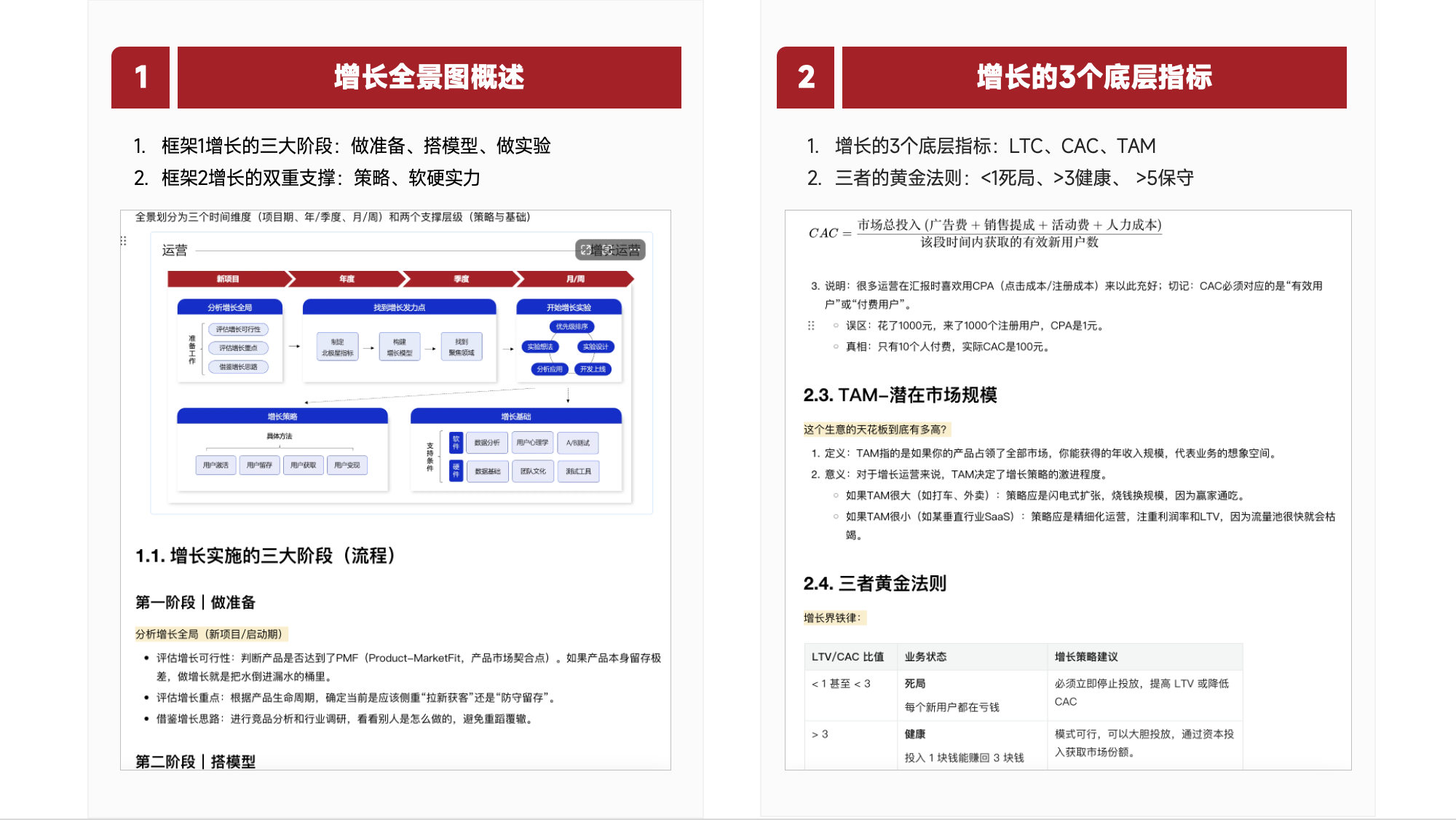Click the CAC formula image
Screen dimensions: 1456x820
985,233
